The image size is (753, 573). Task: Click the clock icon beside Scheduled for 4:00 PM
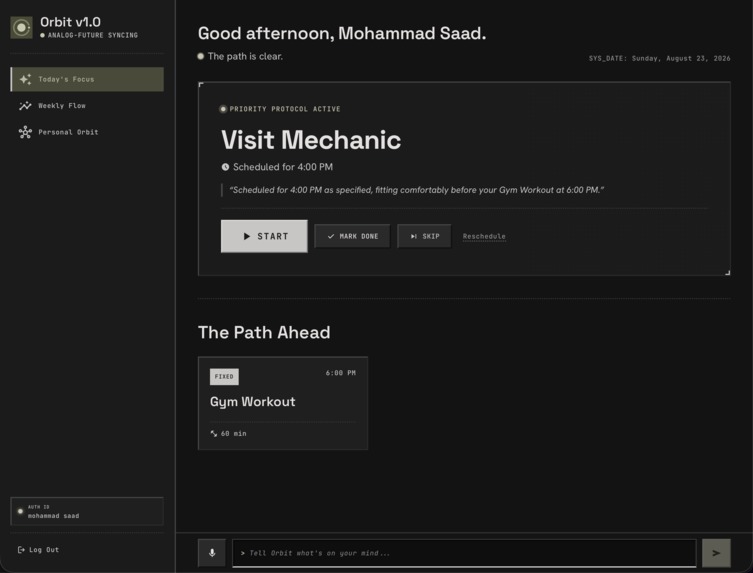point(225,167)
